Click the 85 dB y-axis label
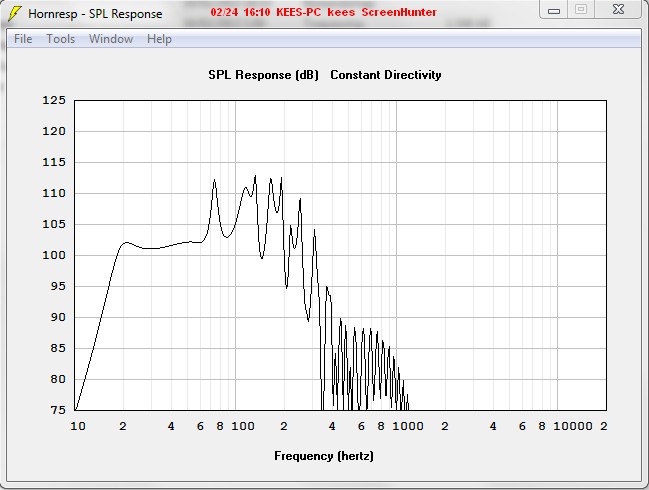The height and width of the screenshot is (490, 649). [58, 348]
